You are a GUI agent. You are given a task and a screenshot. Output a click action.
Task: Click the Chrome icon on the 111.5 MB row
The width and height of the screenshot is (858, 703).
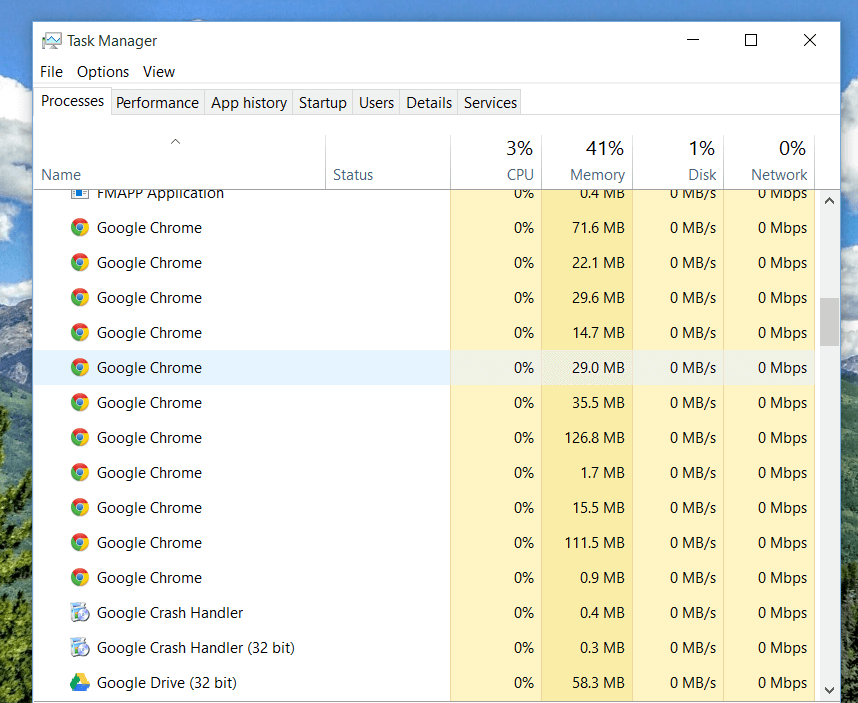(80, 543)
